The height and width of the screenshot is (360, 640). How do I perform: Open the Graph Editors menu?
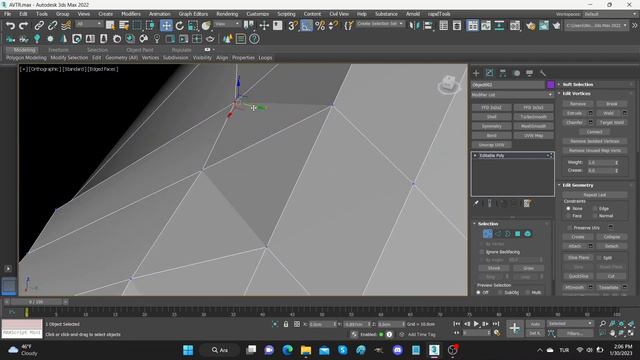coord(193,14)
